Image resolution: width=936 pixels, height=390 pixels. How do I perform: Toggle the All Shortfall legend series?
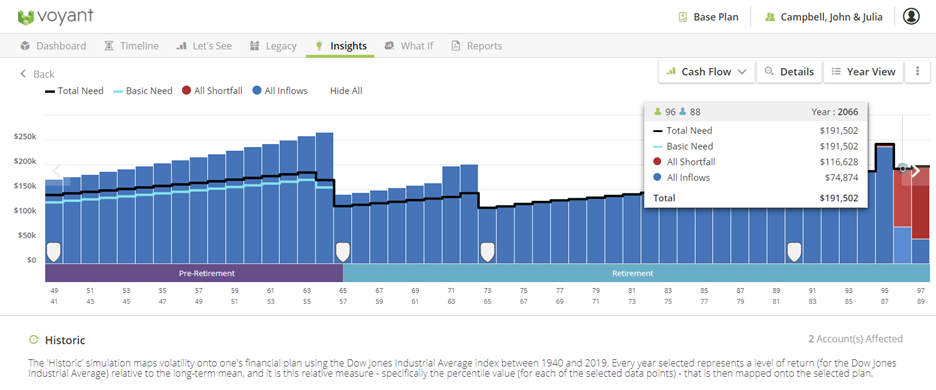[x=212, y=91]
